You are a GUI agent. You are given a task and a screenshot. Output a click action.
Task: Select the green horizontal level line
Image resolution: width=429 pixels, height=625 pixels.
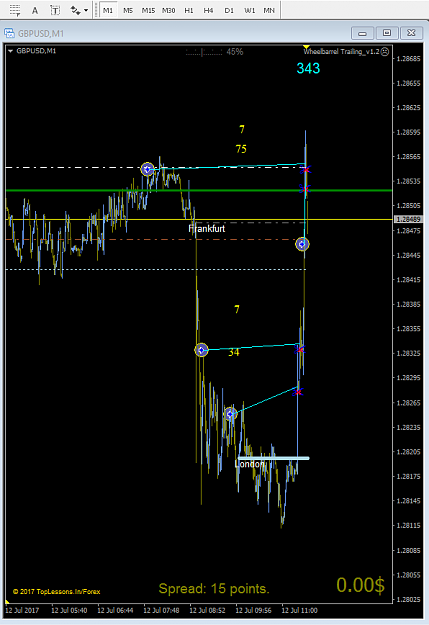(199, 191)
